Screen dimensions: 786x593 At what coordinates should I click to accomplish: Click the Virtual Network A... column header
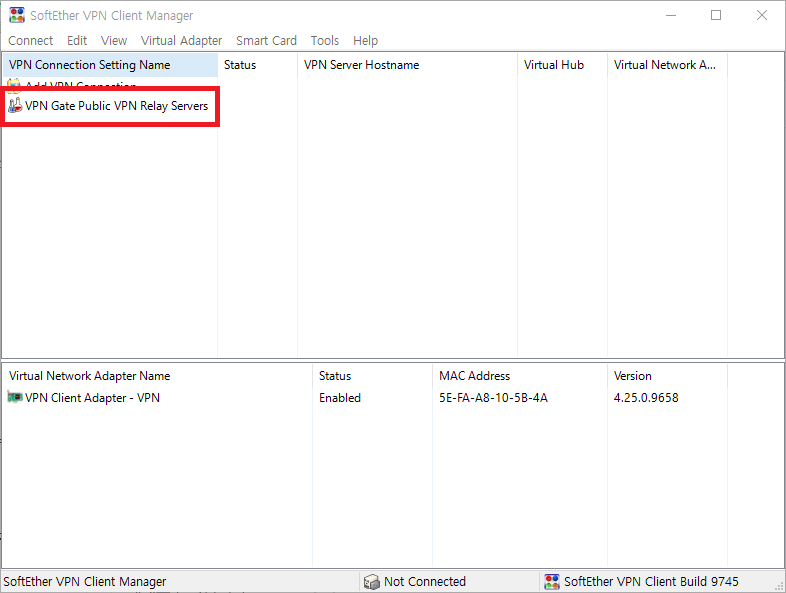(x=667, y=65)
